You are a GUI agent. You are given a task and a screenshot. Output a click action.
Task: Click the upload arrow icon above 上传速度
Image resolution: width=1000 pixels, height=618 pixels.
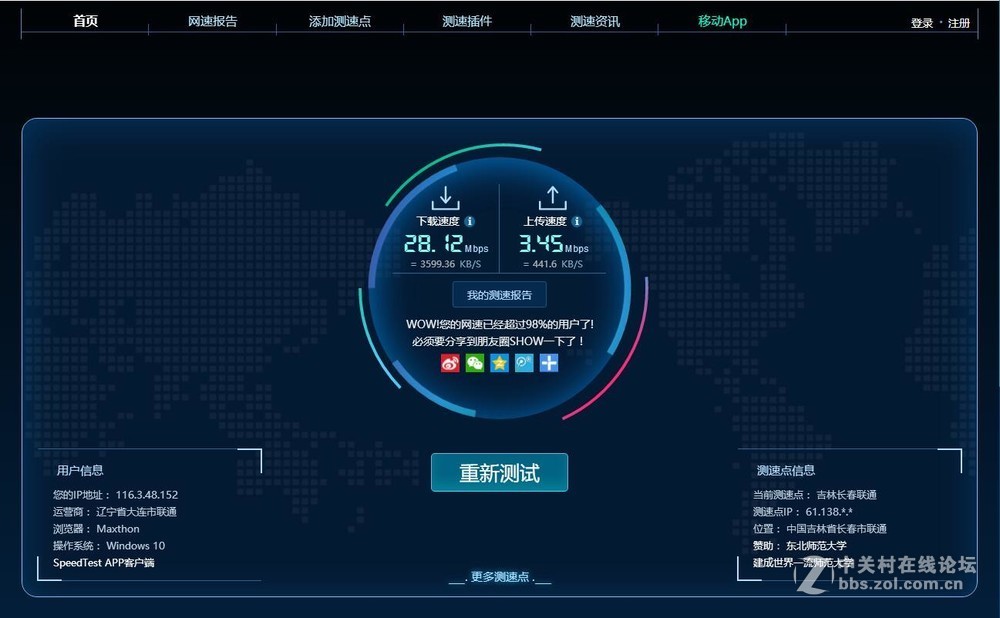tap(552, 198)
